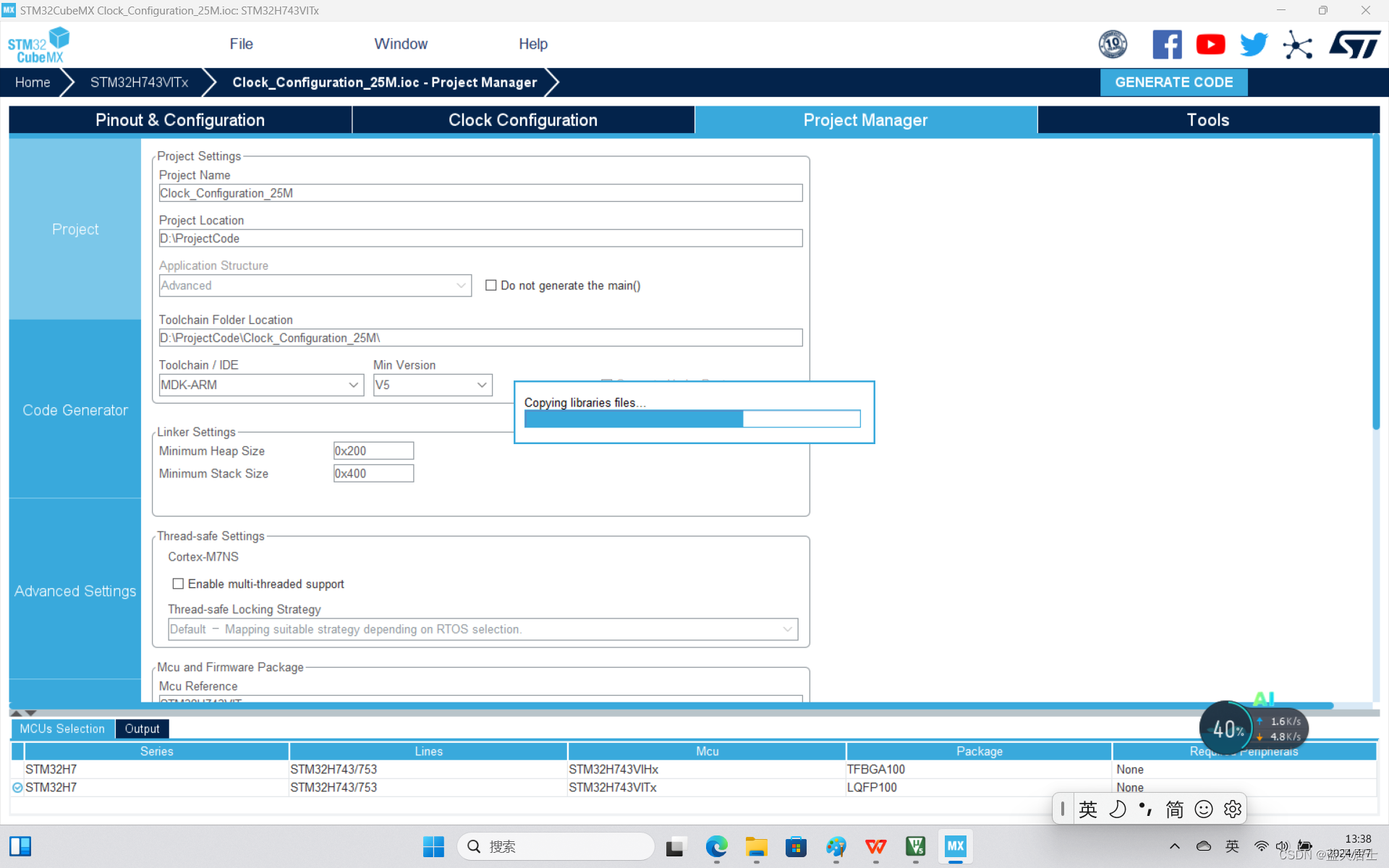Screen dimensions: 1389x868
Task: Open the Toolchain / IDE MDK-ARM dropdown
Action: tap(260, 385)
